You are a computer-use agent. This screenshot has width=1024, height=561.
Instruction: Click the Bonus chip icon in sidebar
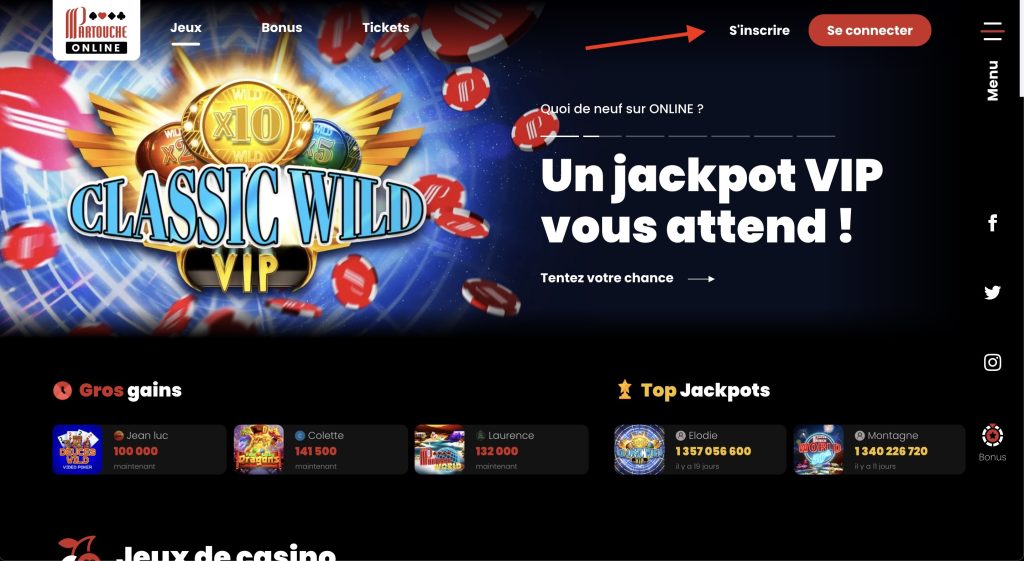[x=992, y=435]
